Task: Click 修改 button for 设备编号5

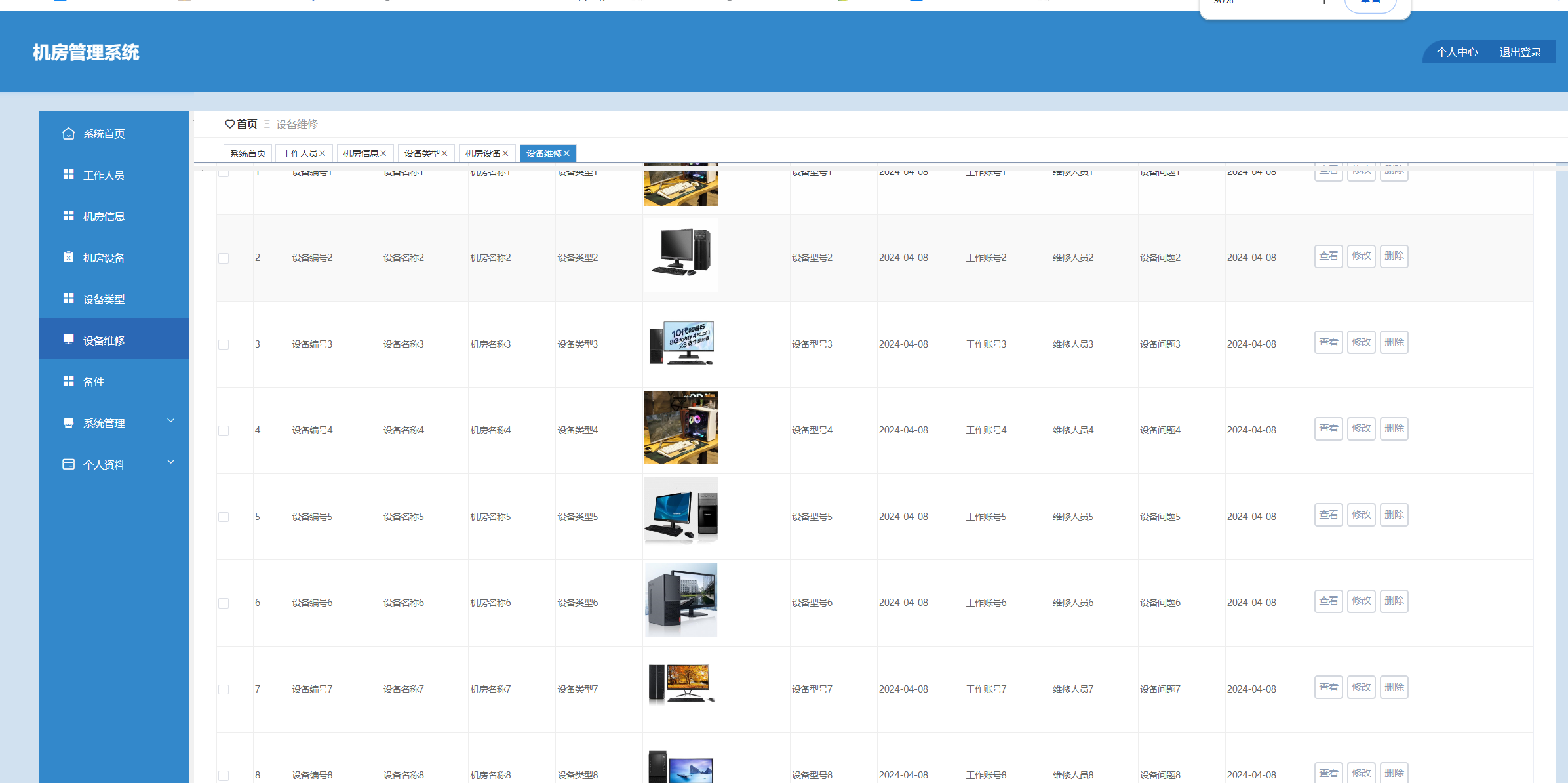Action: (1361, 515)
